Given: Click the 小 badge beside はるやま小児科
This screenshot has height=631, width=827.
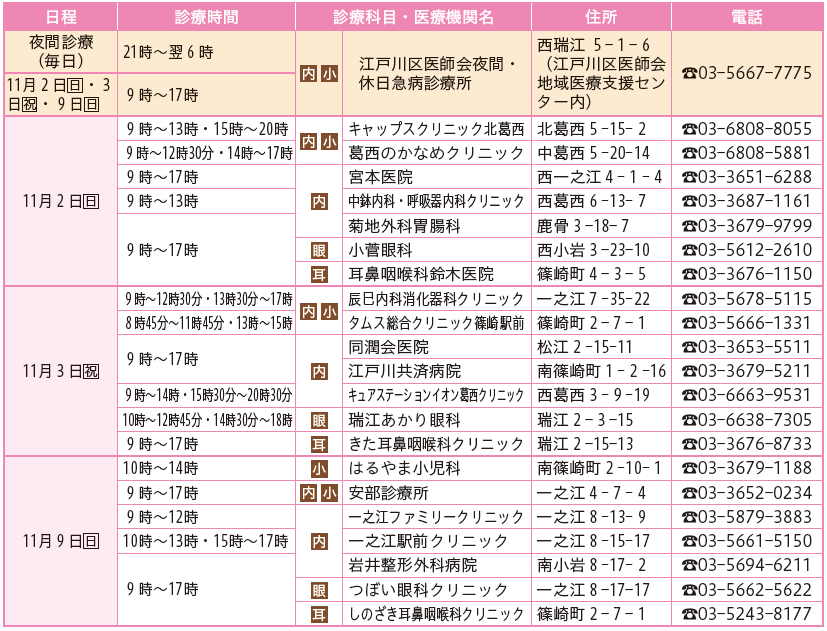Looking at the screenshot, I should tap(319, 468).
